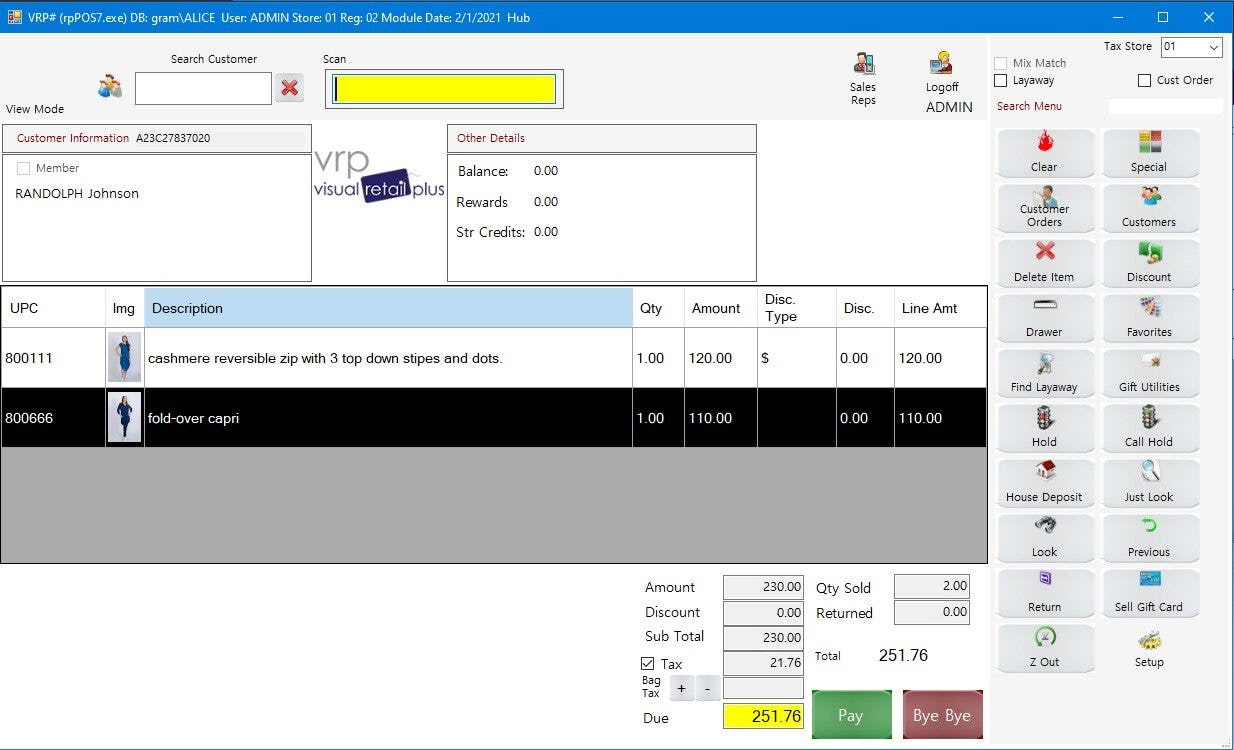Open House Deposit
1234x750 pixels.
(1045, 483)
